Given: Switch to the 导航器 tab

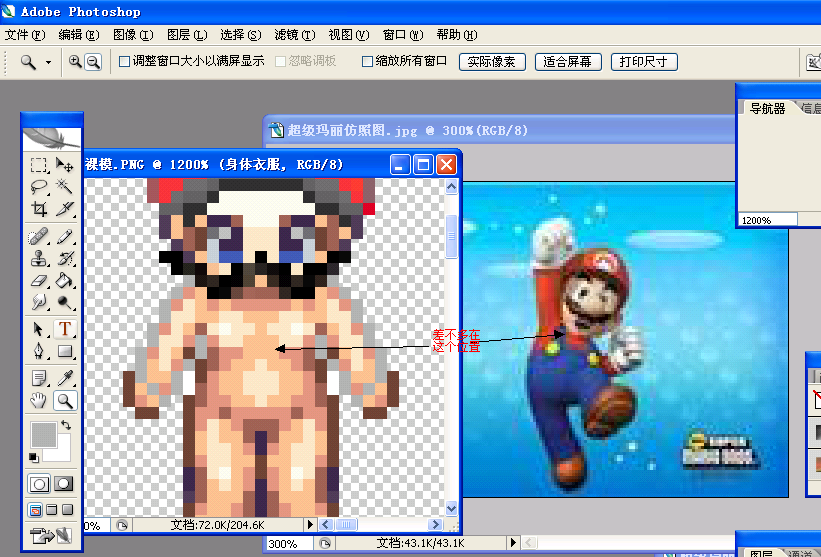Looking at the screenshot, I should (x=768, y=108).
